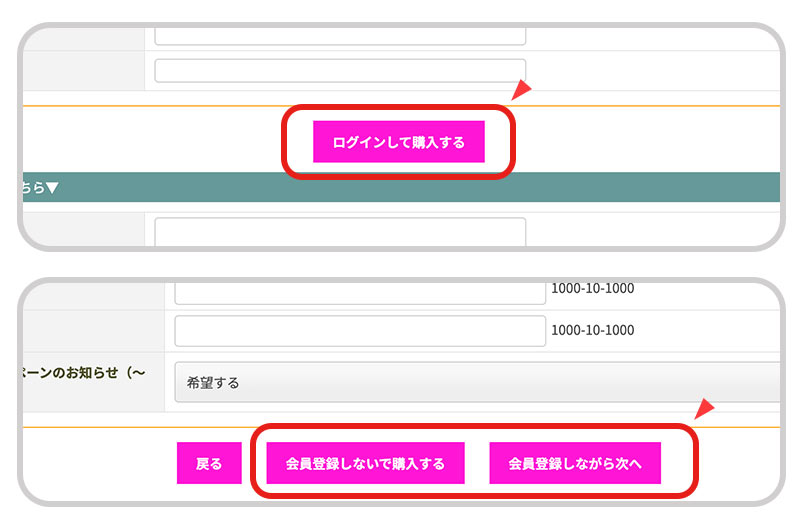Focus the text field directly above 希望する dropdown

360,331
